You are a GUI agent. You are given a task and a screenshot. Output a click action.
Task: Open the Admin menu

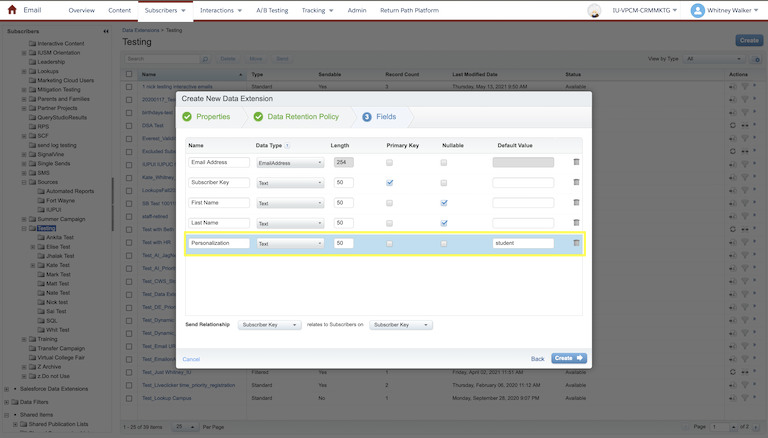(357, 10)
